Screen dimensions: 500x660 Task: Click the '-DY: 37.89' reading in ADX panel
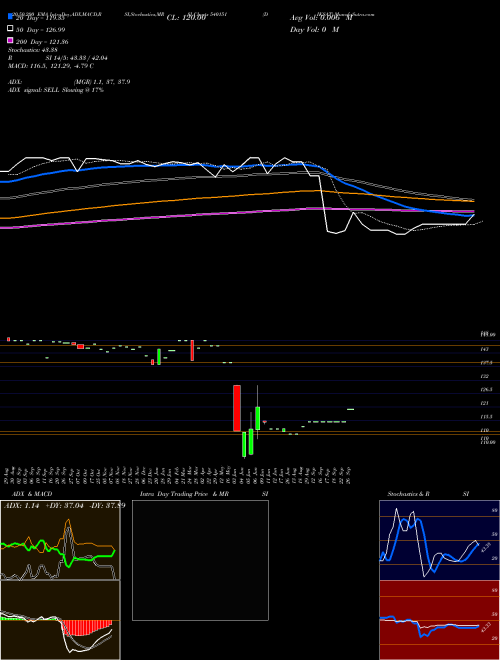(x=107, y=506)
